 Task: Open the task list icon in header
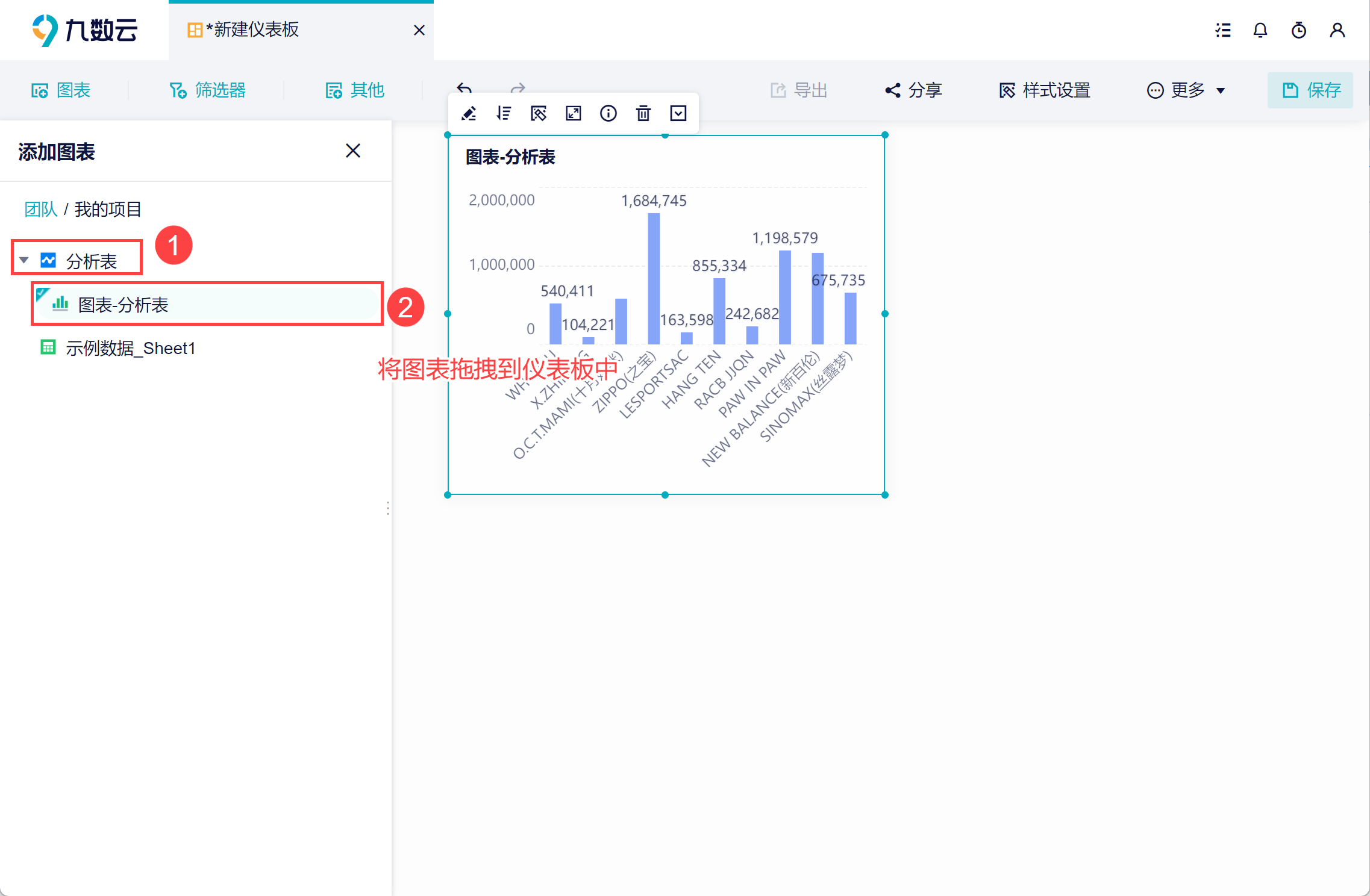pyautogui.click(x=1223, y=30)
